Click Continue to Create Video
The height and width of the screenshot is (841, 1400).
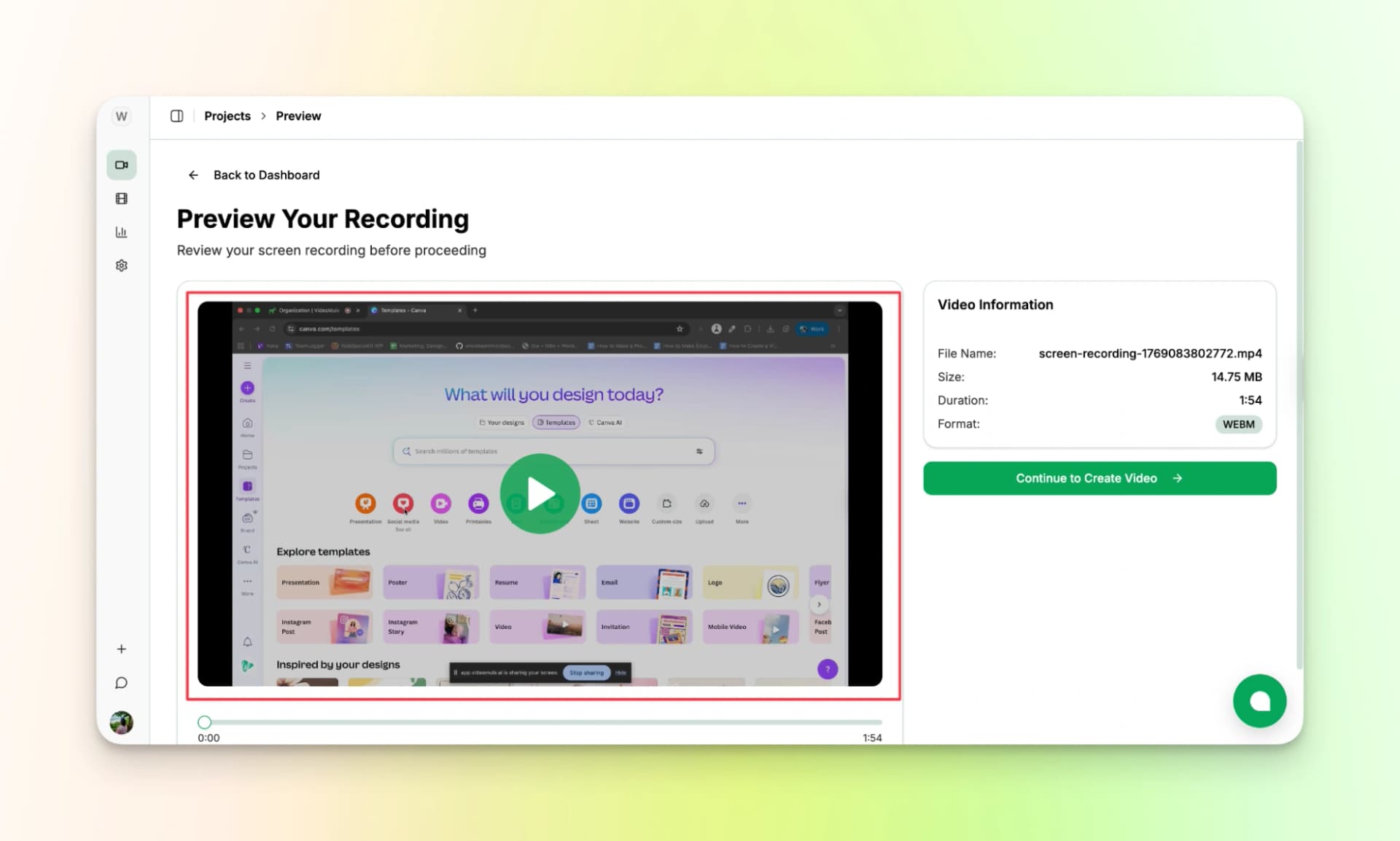coord(1099,478)
